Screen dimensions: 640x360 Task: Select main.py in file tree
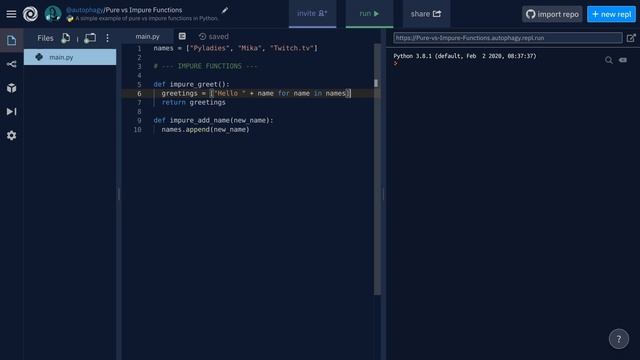(x=70, y=57)
